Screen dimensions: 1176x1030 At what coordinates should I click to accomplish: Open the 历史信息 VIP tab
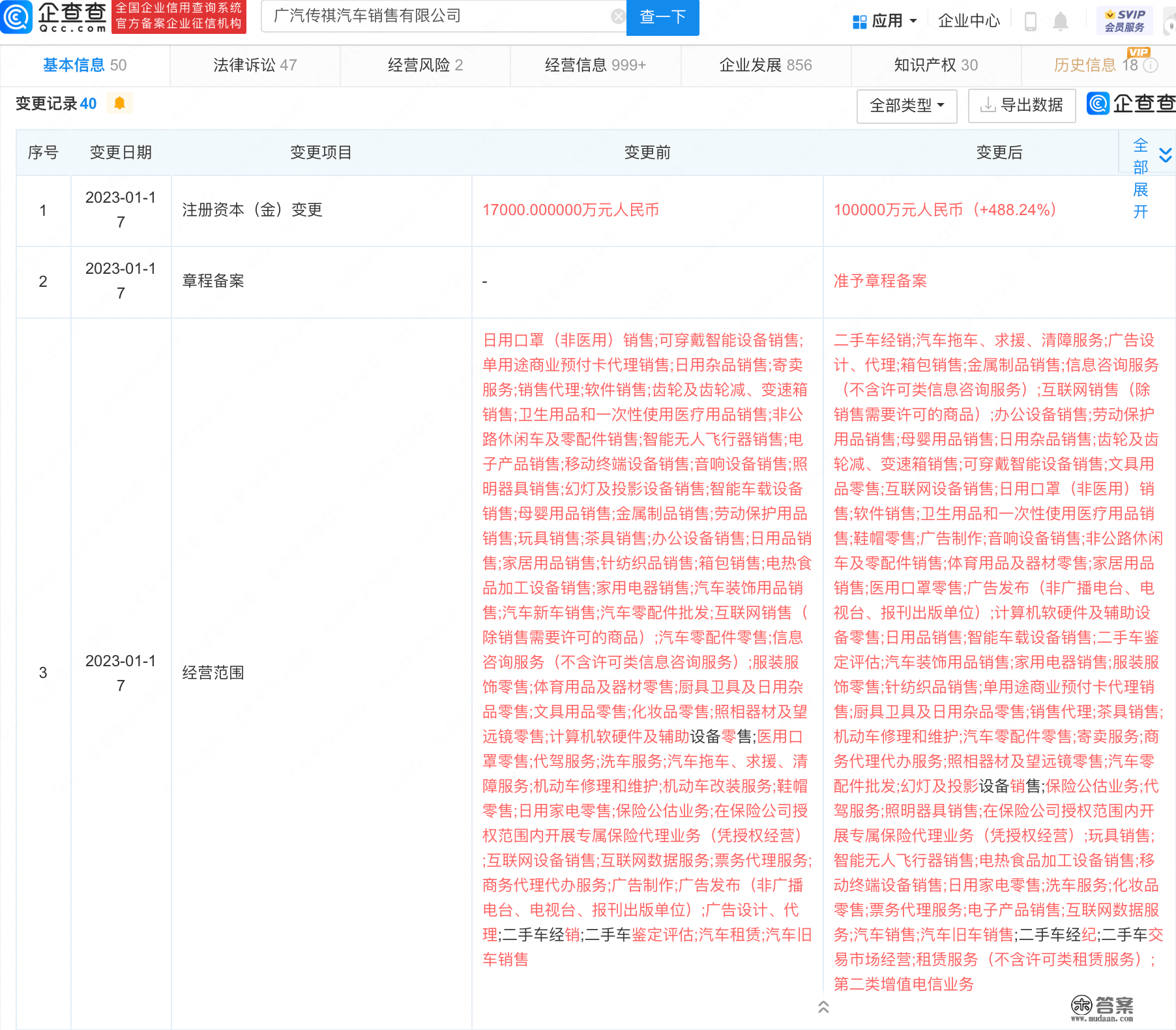[x=1098, y=65]
